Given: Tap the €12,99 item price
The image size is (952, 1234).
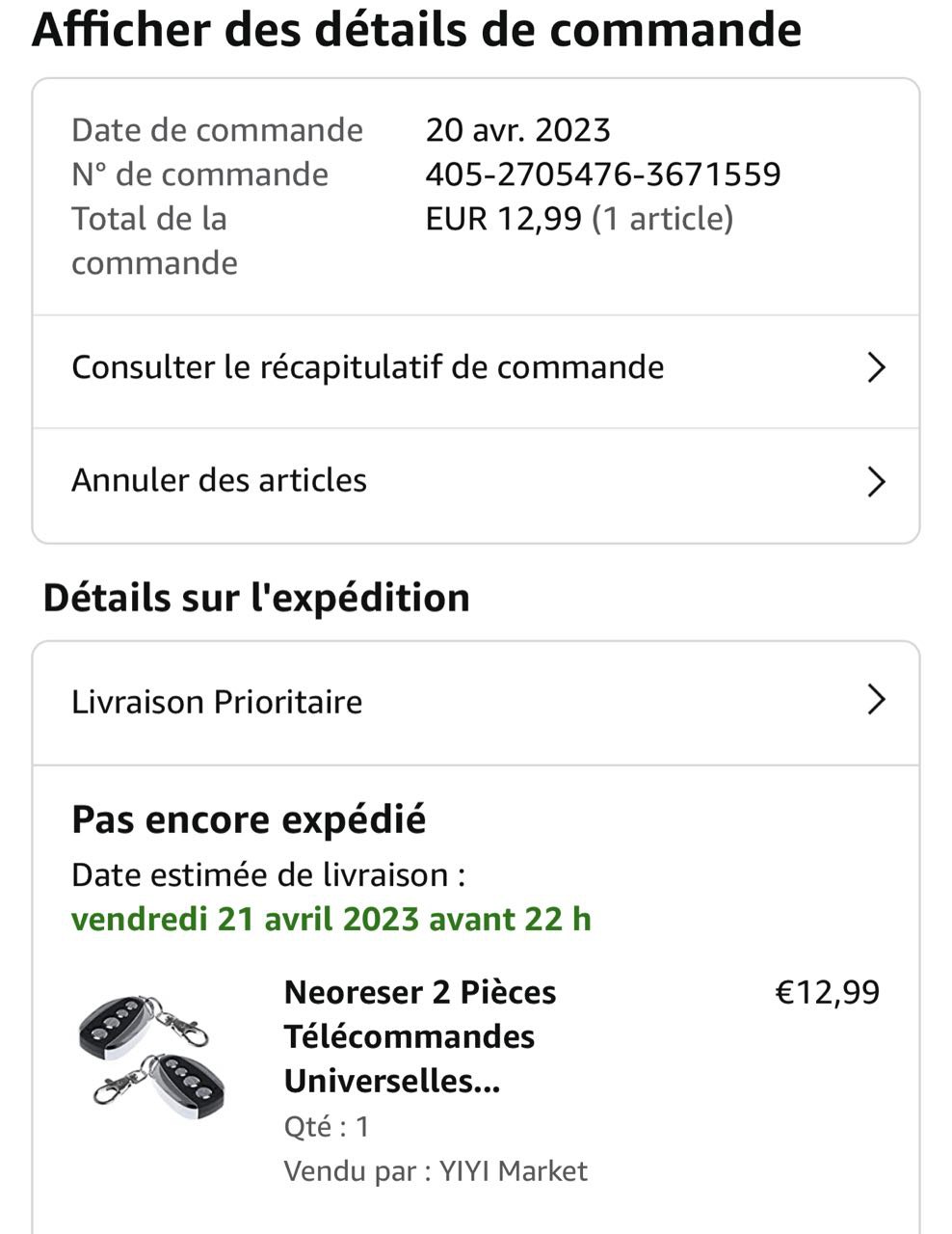Looking at the screenshot, I should point(828,992).
